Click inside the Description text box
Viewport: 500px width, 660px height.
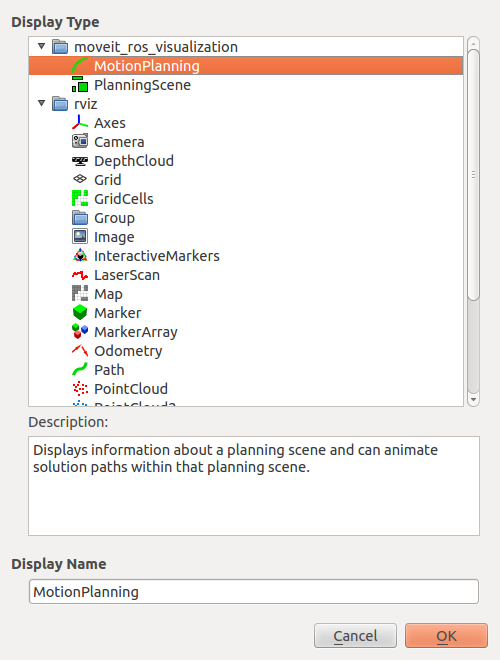pyautogui.click(x=254, y=486)
